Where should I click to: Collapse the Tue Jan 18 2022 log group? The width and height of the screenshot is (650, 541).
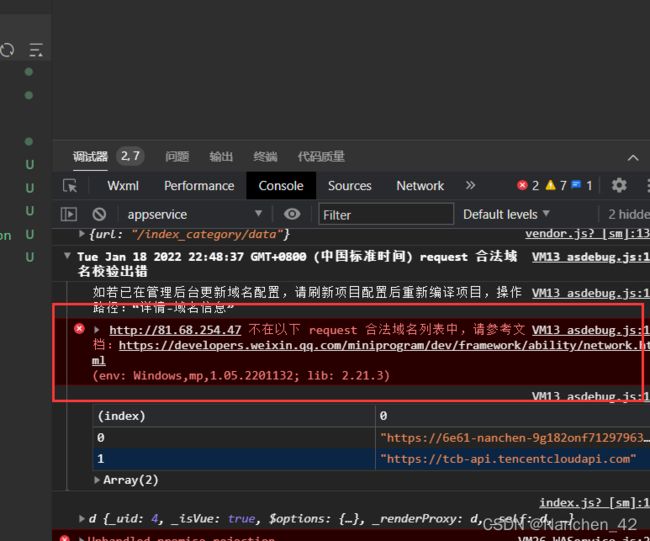pyautogui.click(x=67, y=256)
